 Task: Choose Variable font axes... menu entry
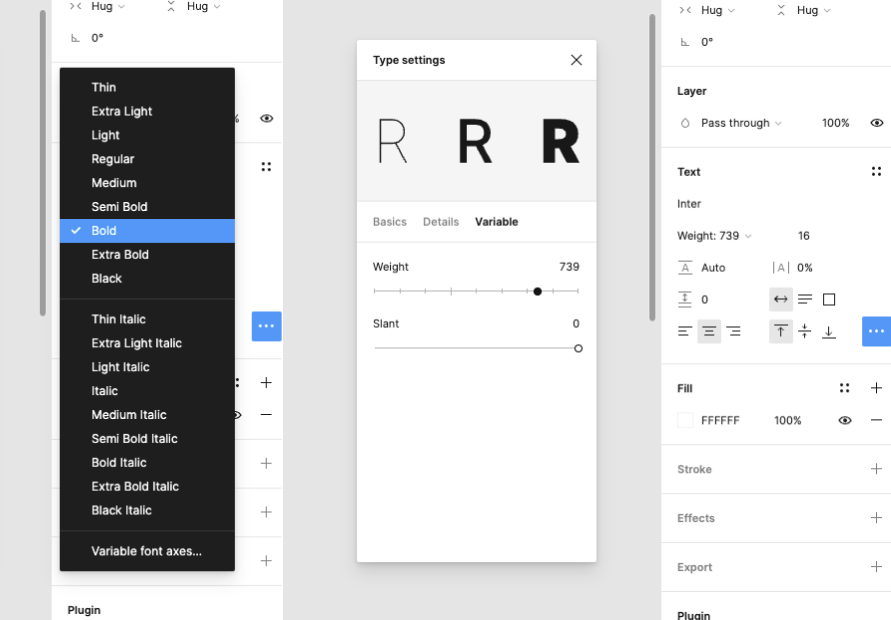tap(146, 551)
